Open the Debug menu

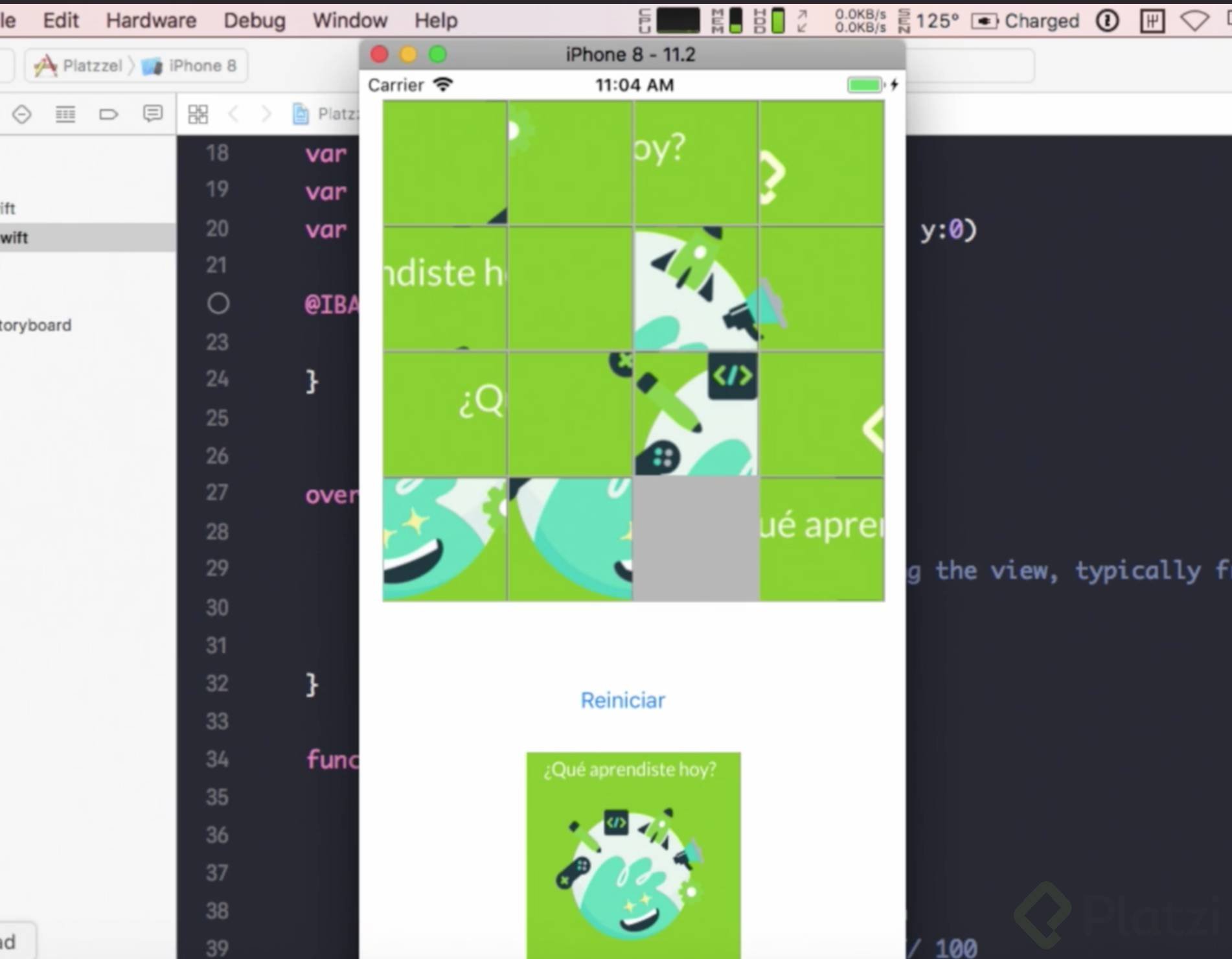[x=255, y=21]
